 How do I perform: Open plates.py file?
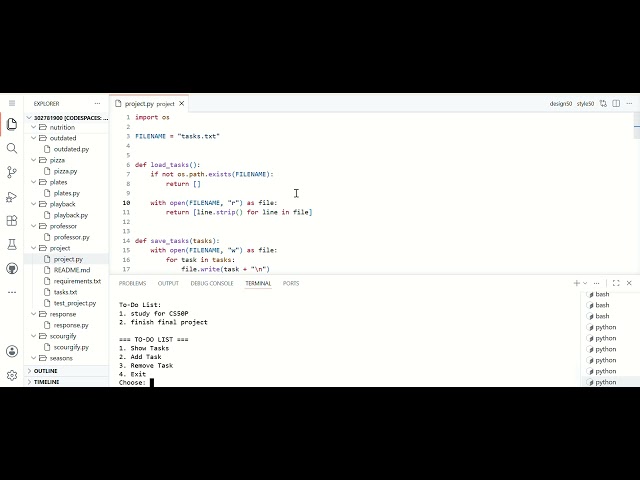tap(67, 193)
